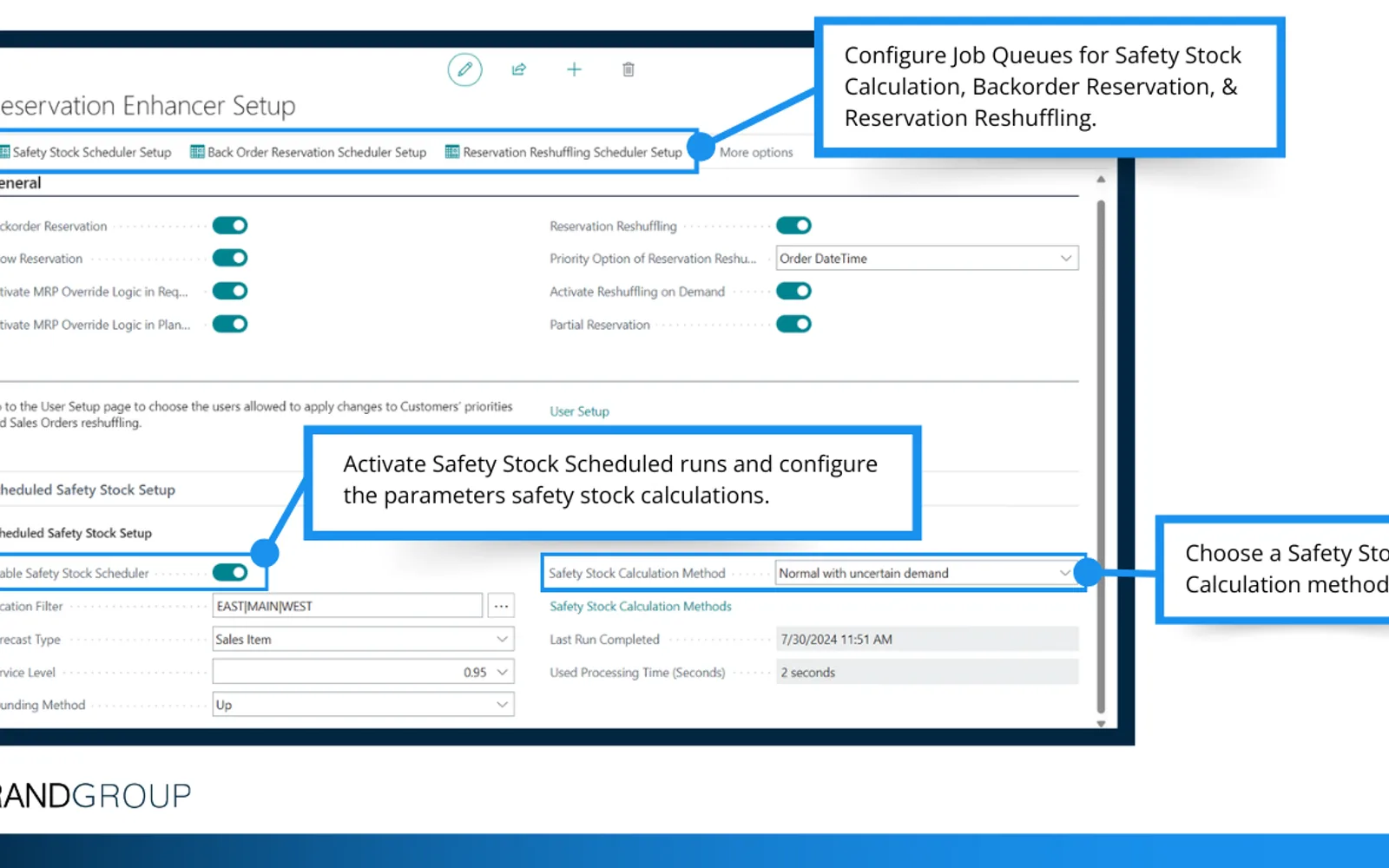
Task: Open Safety Stock Calculation Method dropdown
Action: (x=927, y=573)
